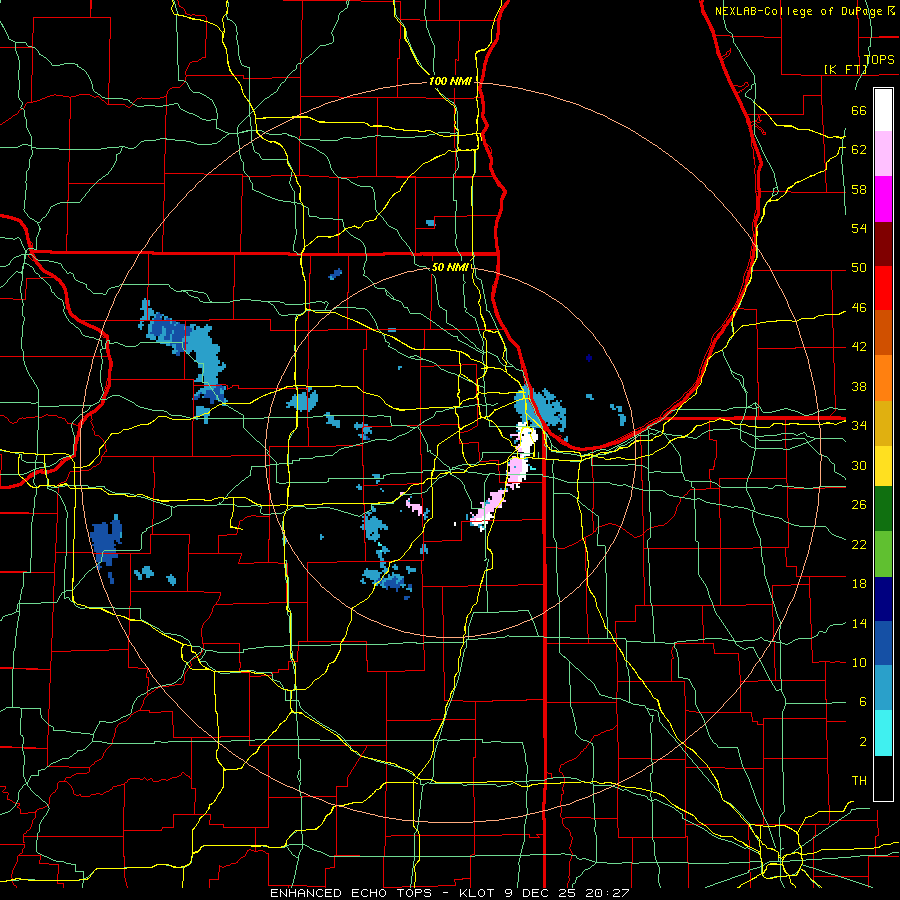Screen dimensions: 900x900
Task: Click the 58 legend value
Action: coord(859,189)
